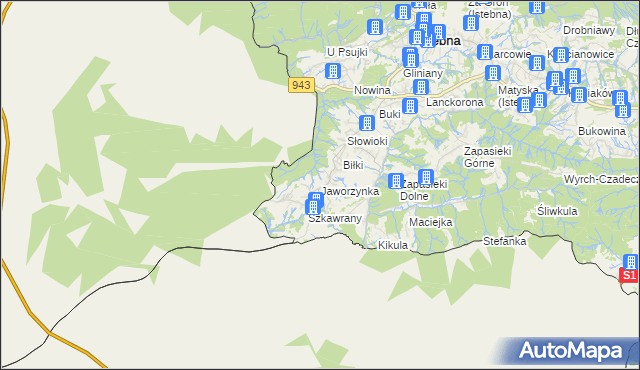
Task: Click the Gliniany label
Action: pos(423,73)
